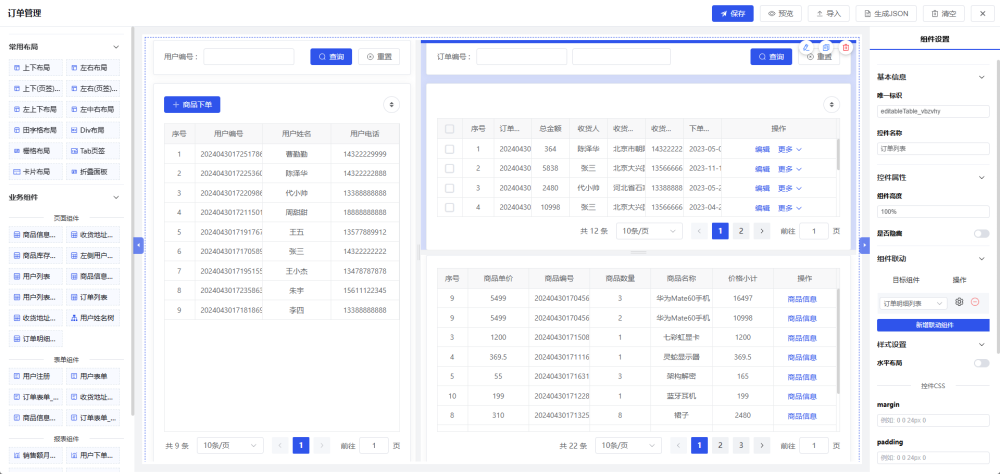Pick the 销售额月 report component
The height and width of the screenshot is (474, 1000).
pyautogui.click(x=36, y=455)
